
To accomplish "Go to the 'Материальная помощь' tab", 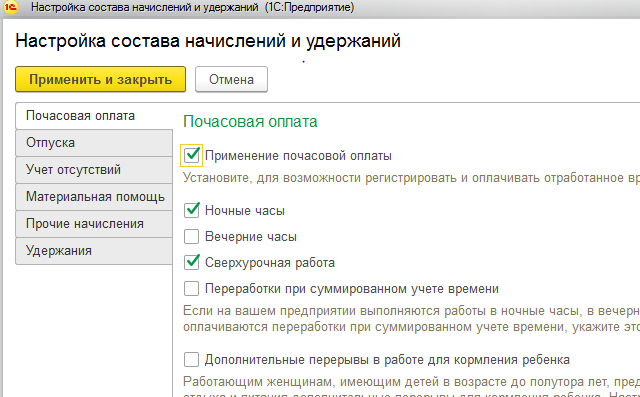I will tap(94, 197).
